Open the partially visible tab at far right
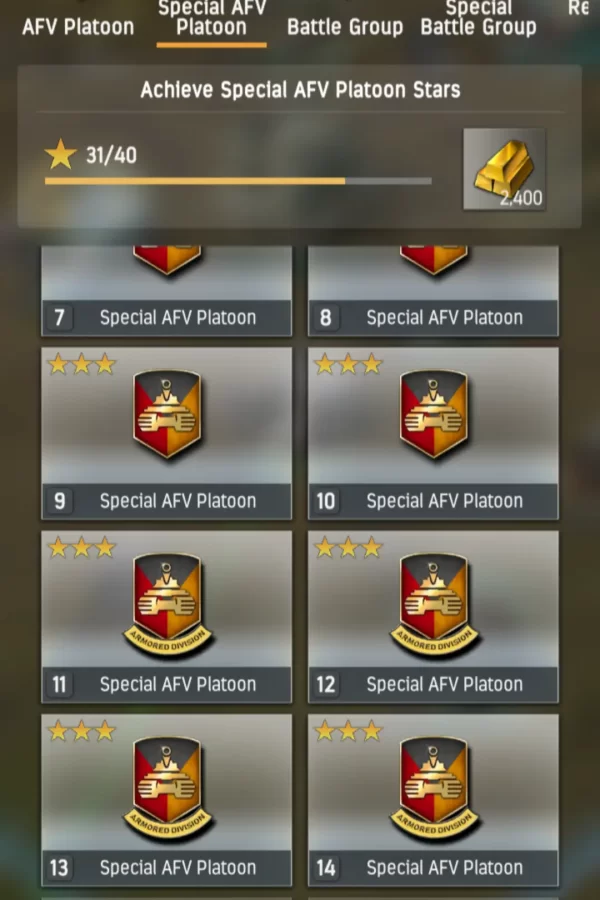 point(580,9)
